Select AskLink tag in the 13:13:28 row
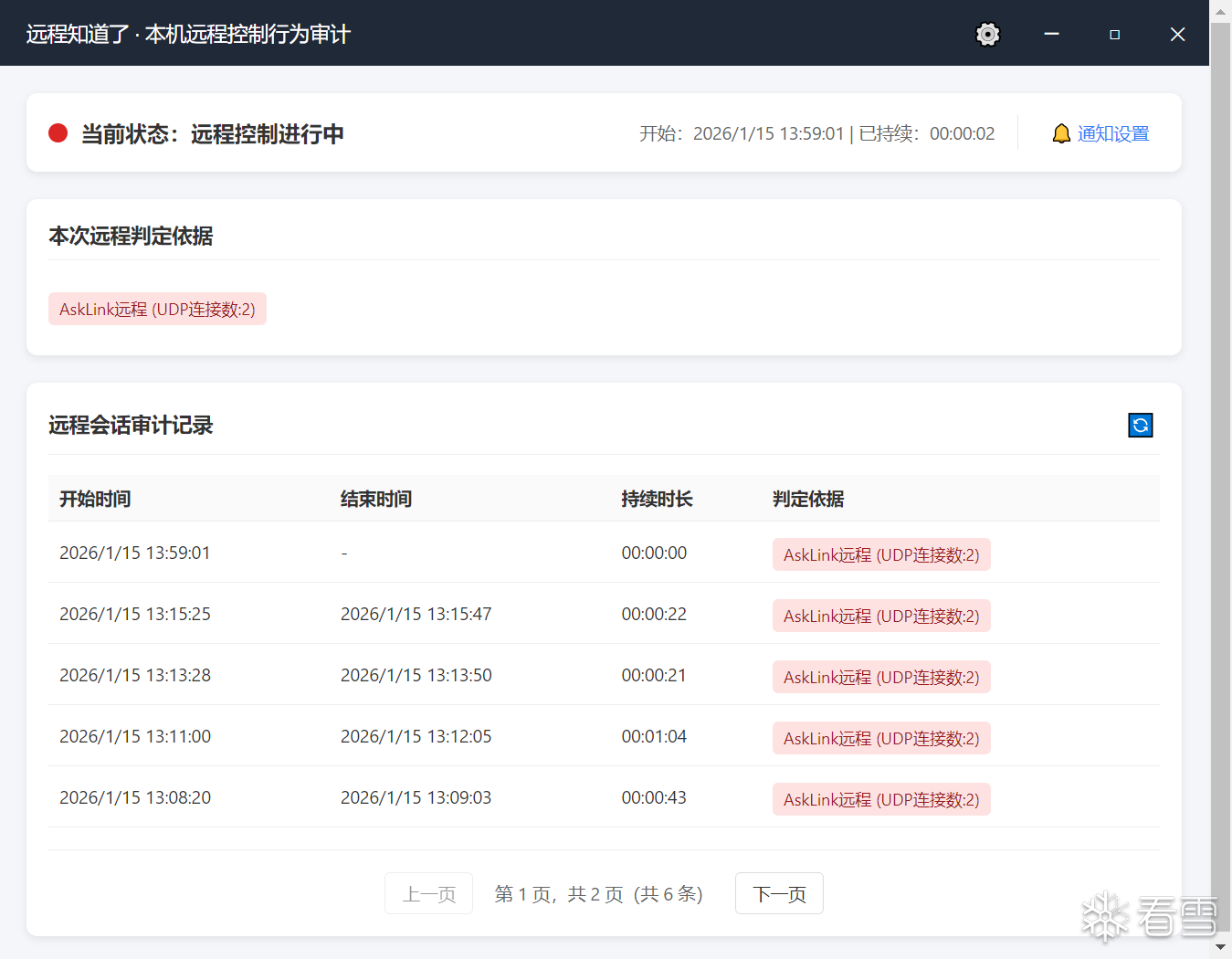This screenshot has width=1232, height=959. click(881, 677)
